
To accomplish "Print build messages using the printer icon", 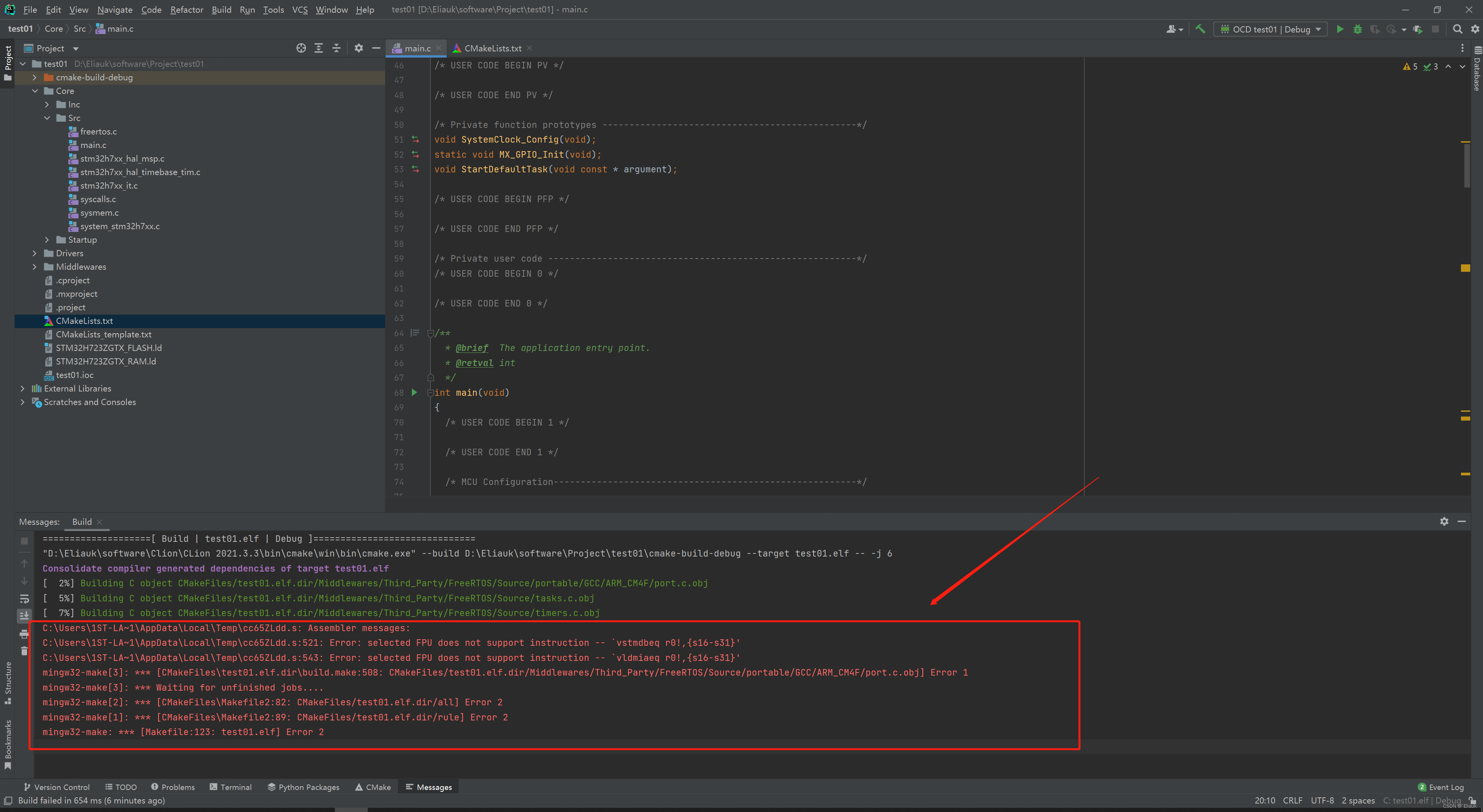I will 24,634.
